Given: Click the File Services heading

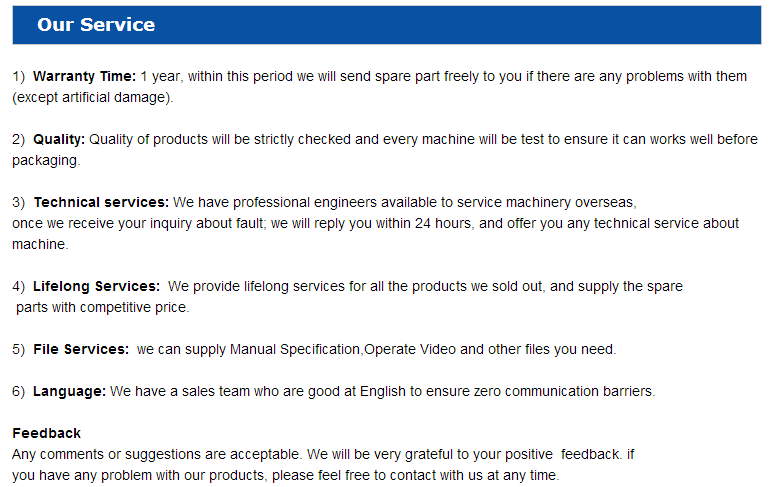Looking at the screenshot, I should pos(80,350).
